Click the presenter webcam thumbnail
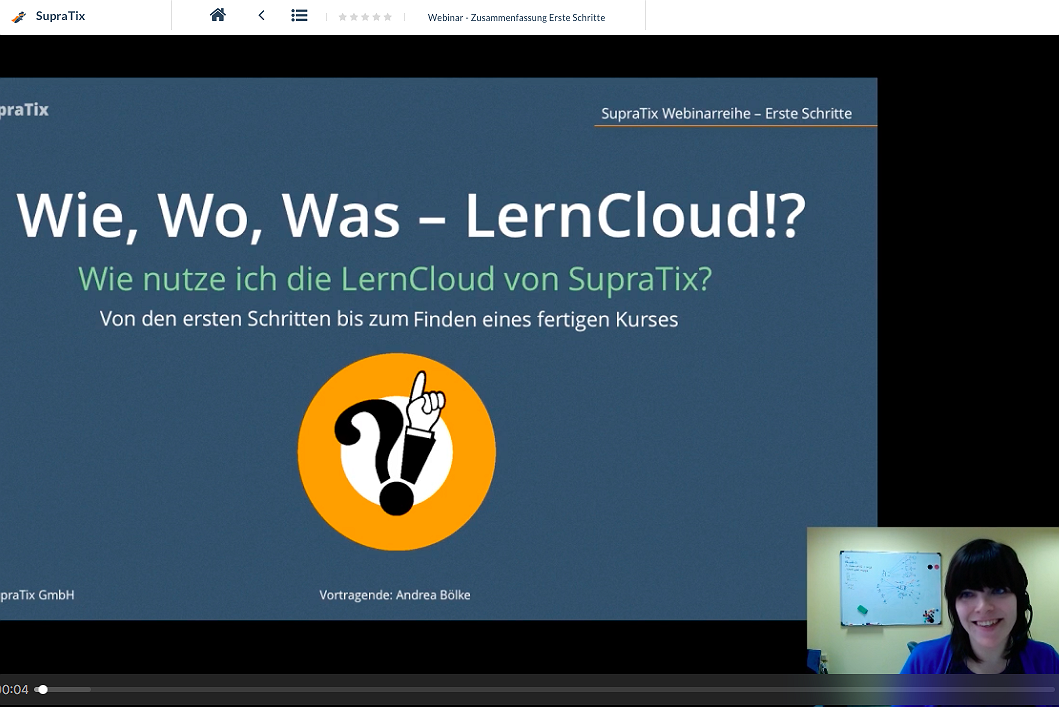 tap(933, 600)
